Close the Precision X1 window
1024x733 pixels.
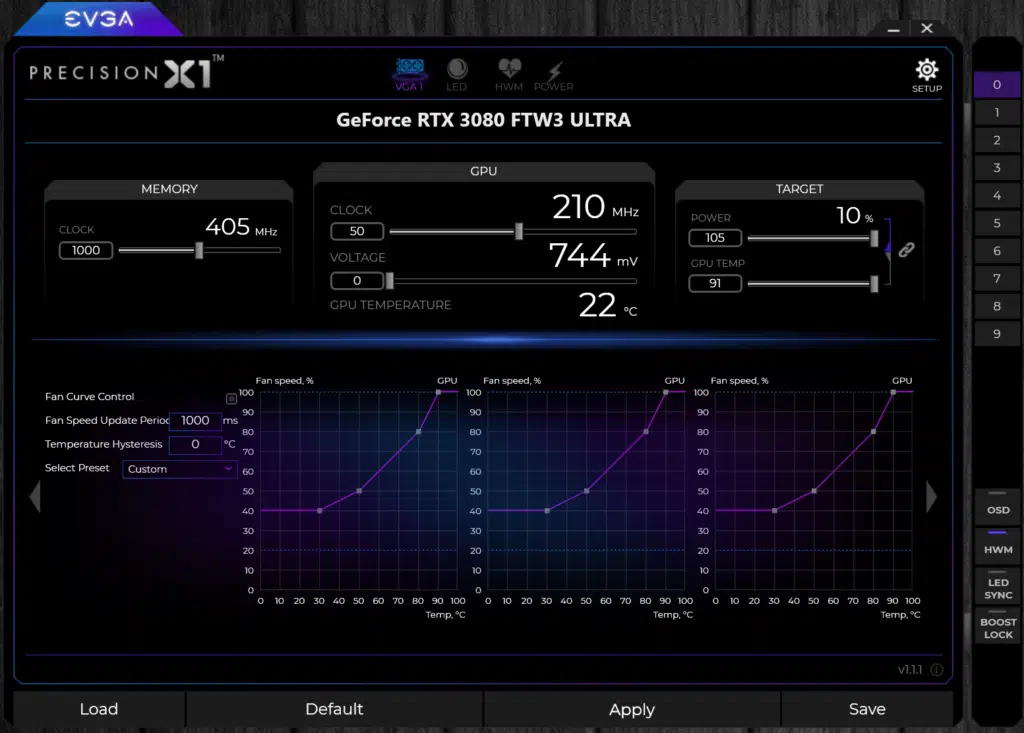[927, 28]
